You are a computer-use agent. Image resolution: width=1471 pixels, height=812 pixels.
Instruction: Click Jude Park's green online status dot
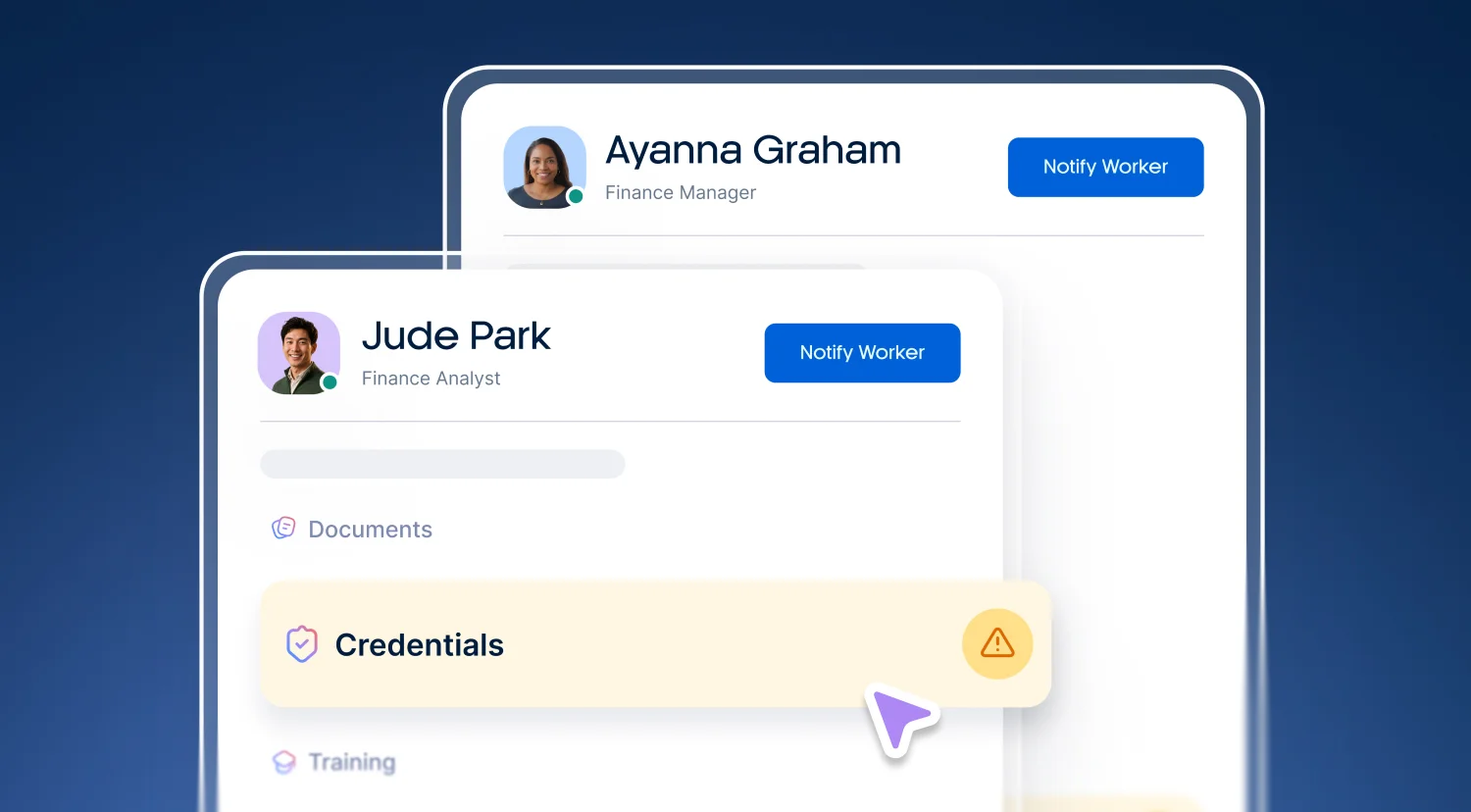click(x=330, y=382)
